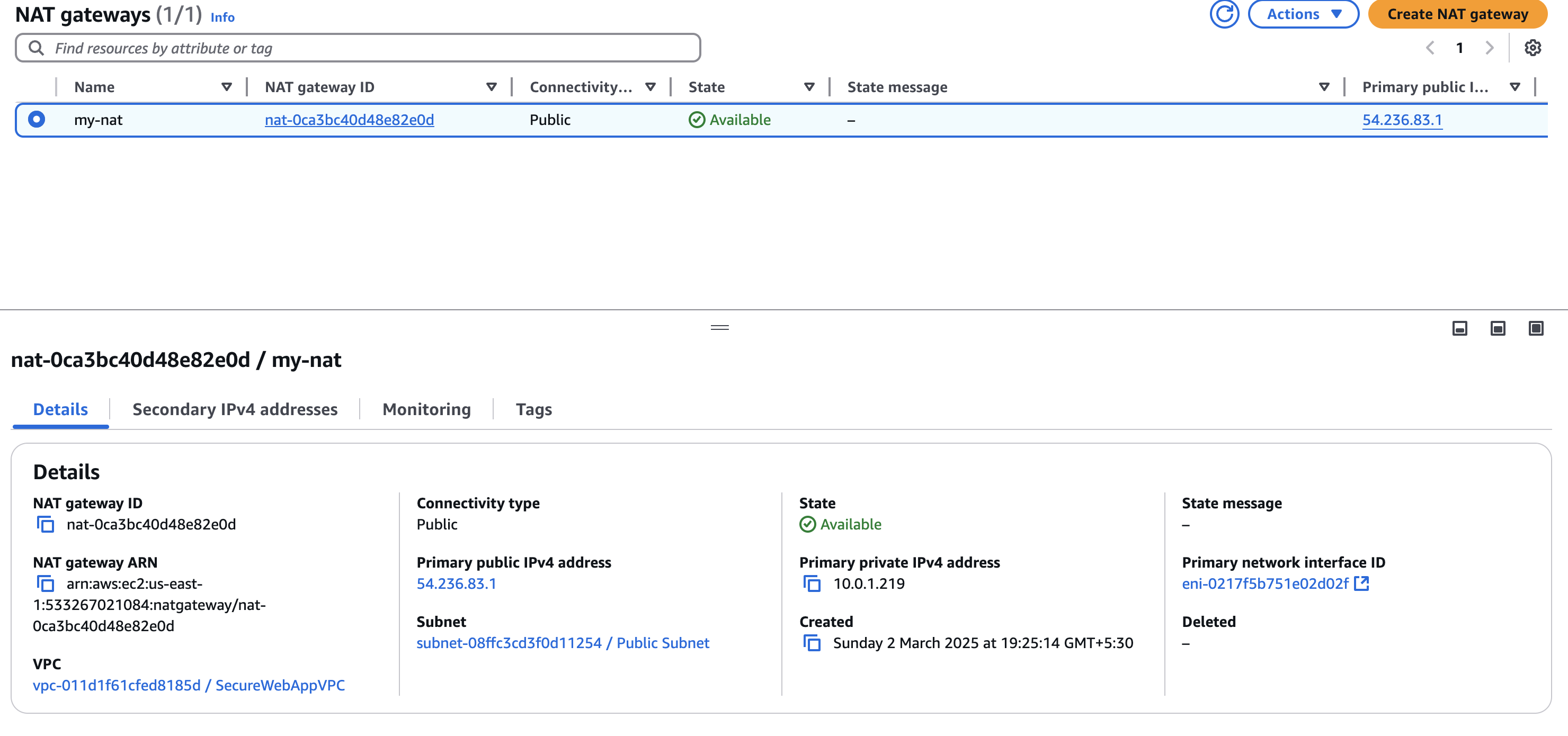Viewport: 1568px width, 736px height.
Task: Copy the Created timestamp using copy icon
Action: (x=812, y=642)
